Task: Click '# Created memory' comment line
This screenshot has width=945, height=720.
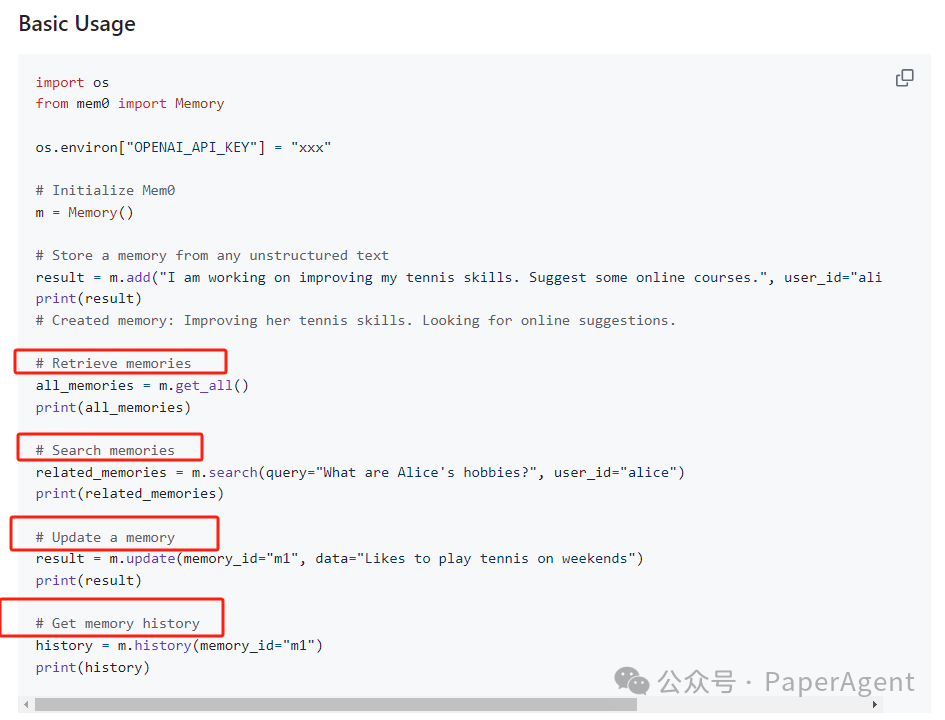Action: [x=356, y=321]
